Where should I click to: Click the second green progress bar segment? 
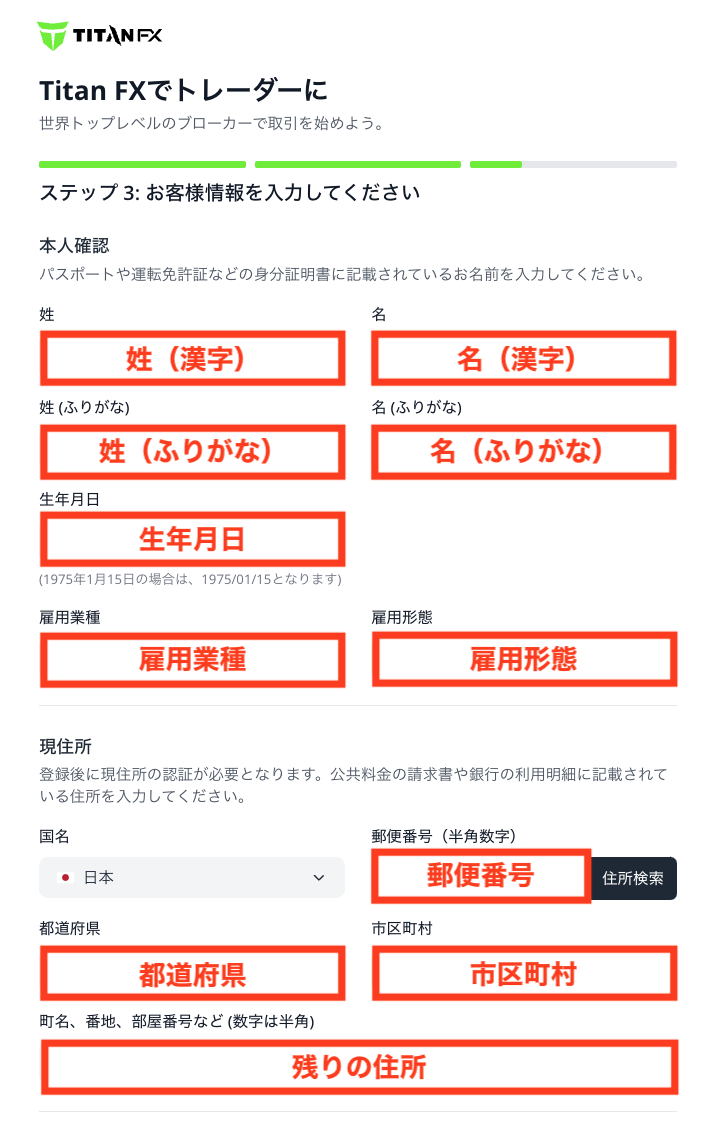[x=358, y=164]
